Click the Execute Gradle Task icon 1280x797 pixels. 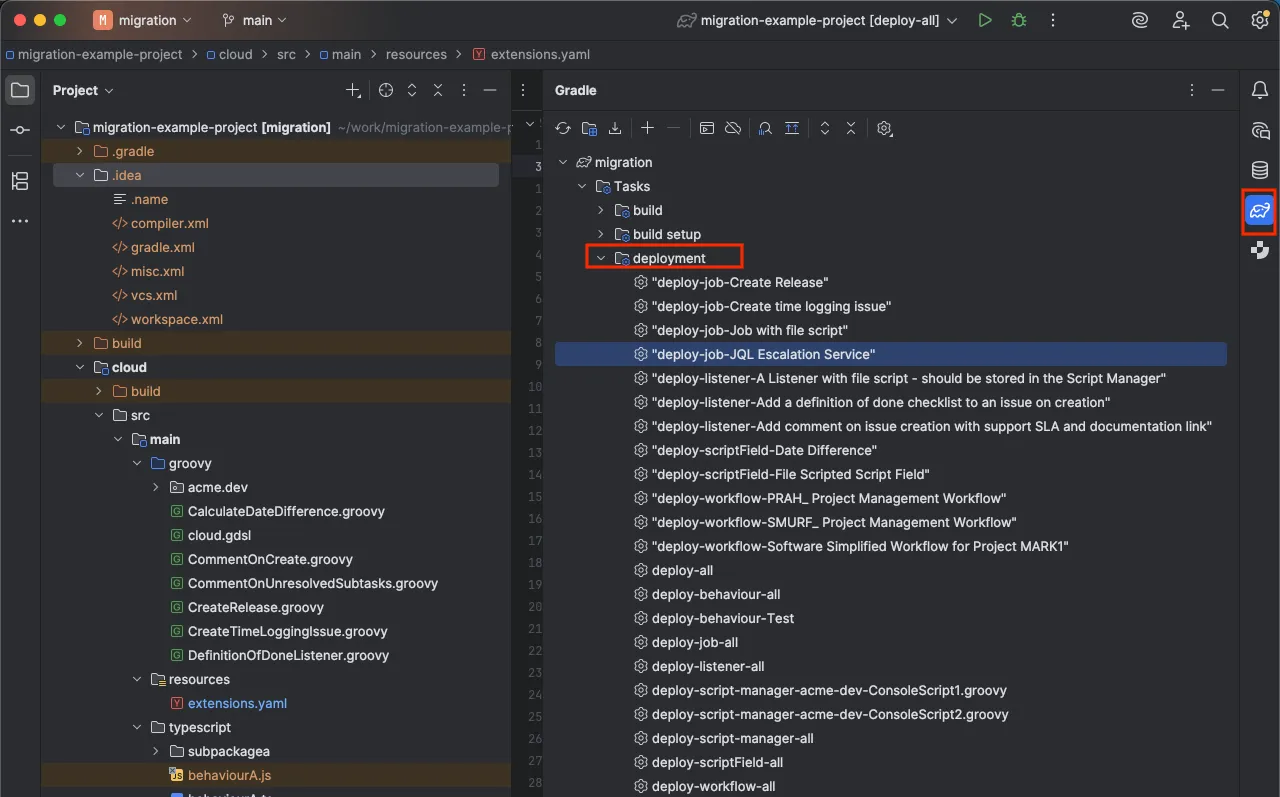[707, 128]
